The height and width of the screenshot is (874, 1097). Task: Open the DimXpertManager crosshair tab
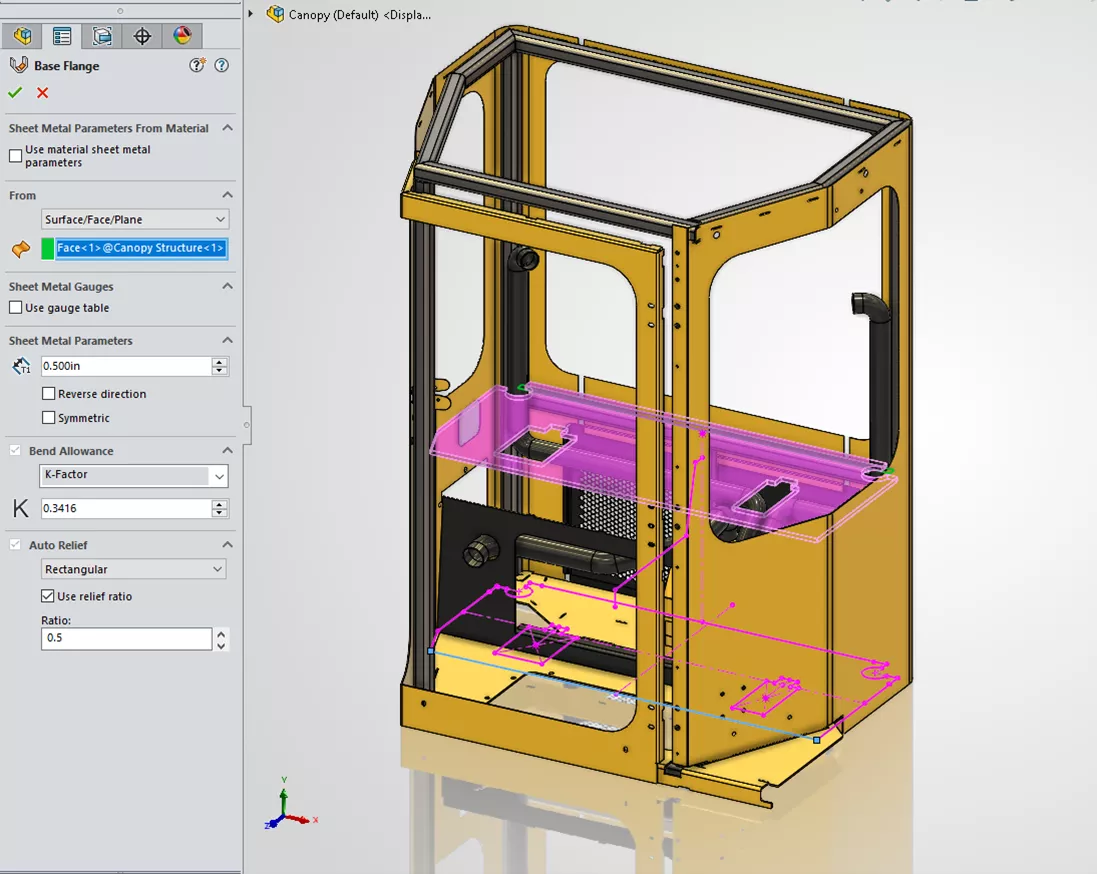[x=142, y=37]
